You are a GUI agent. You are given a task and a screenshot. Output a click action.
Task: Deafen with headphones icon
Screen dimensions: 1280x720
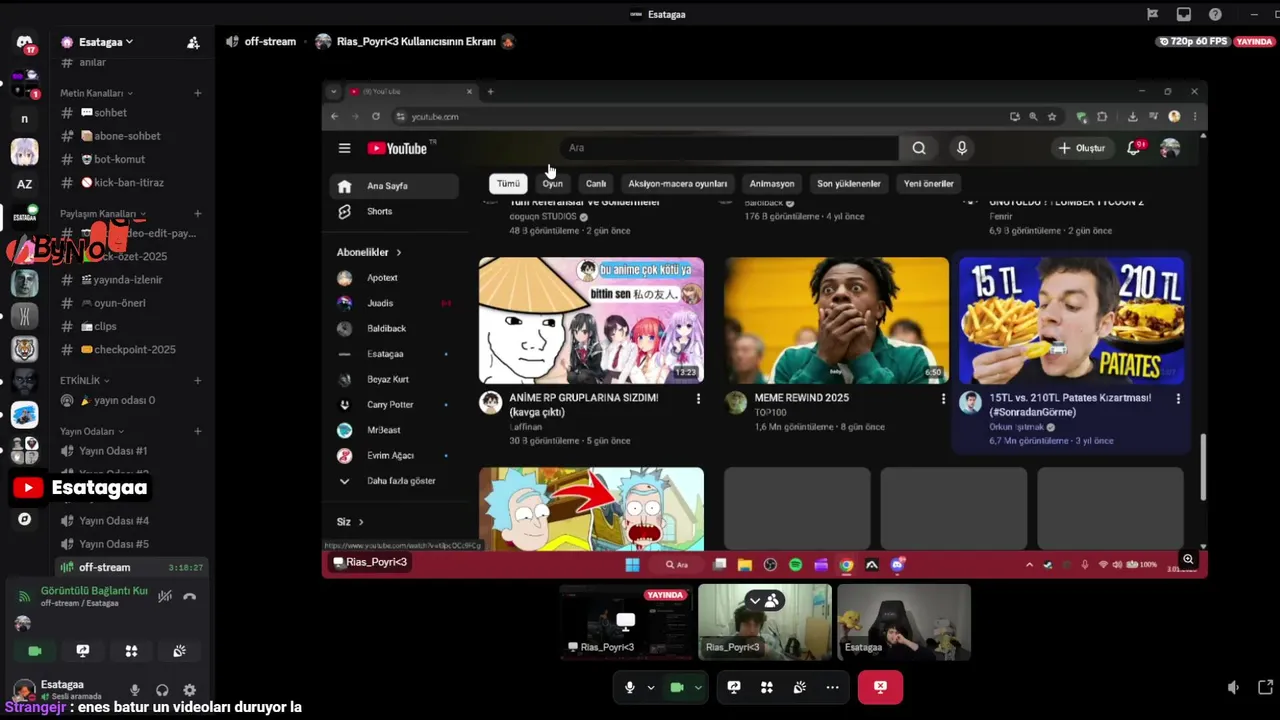pos(162,690)
